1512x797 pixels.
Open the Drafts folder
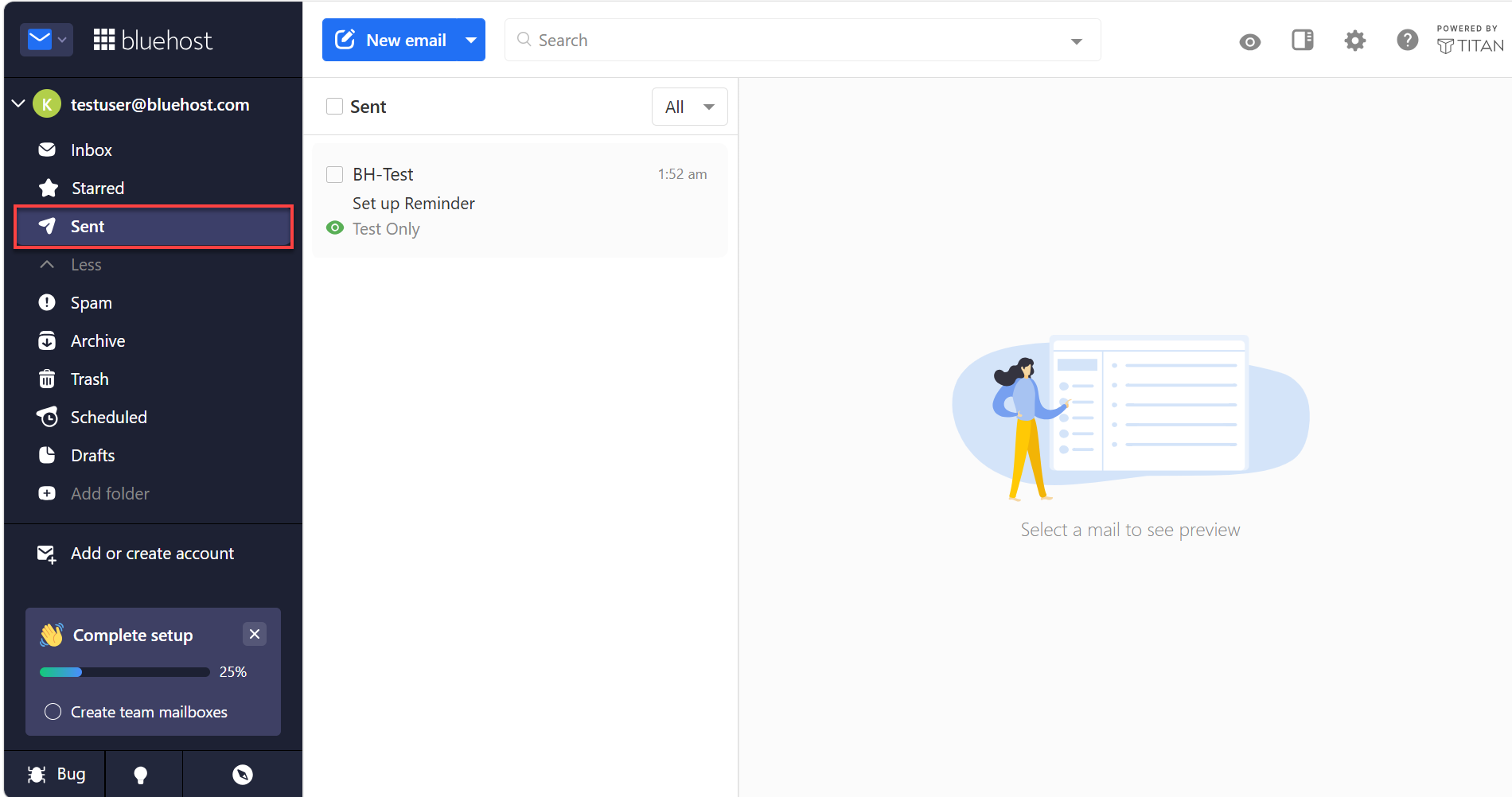click(154, 456)
